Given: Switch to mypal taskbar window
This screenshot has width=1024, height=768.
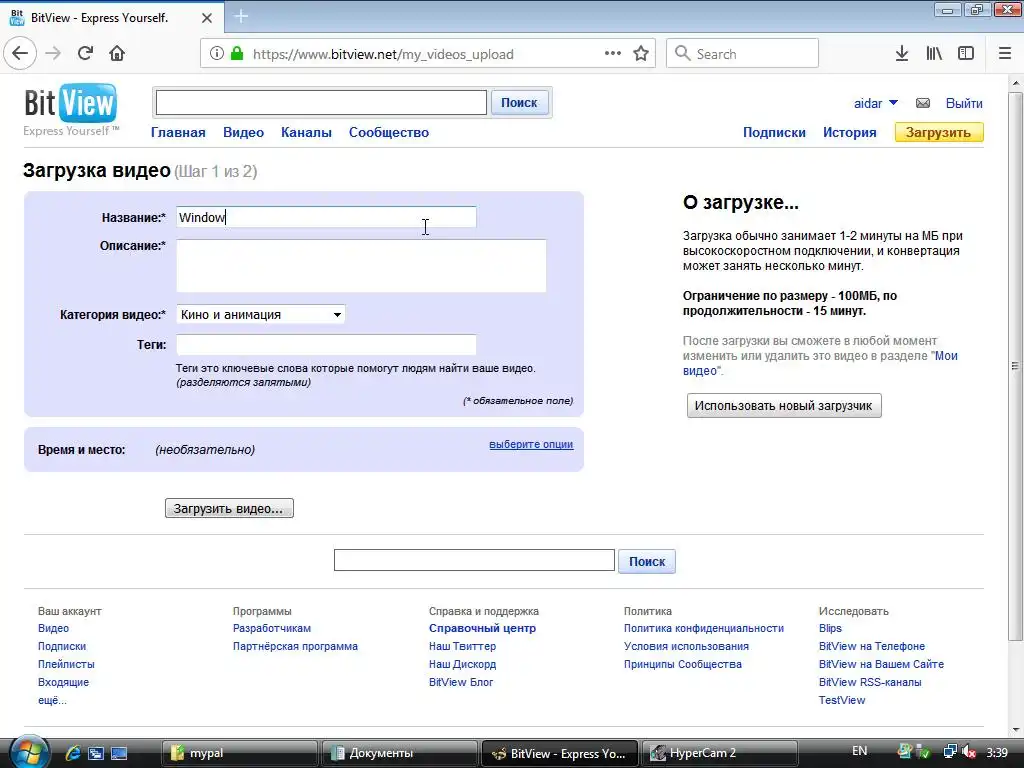Looking at the screenshot, I should (240, 753).
